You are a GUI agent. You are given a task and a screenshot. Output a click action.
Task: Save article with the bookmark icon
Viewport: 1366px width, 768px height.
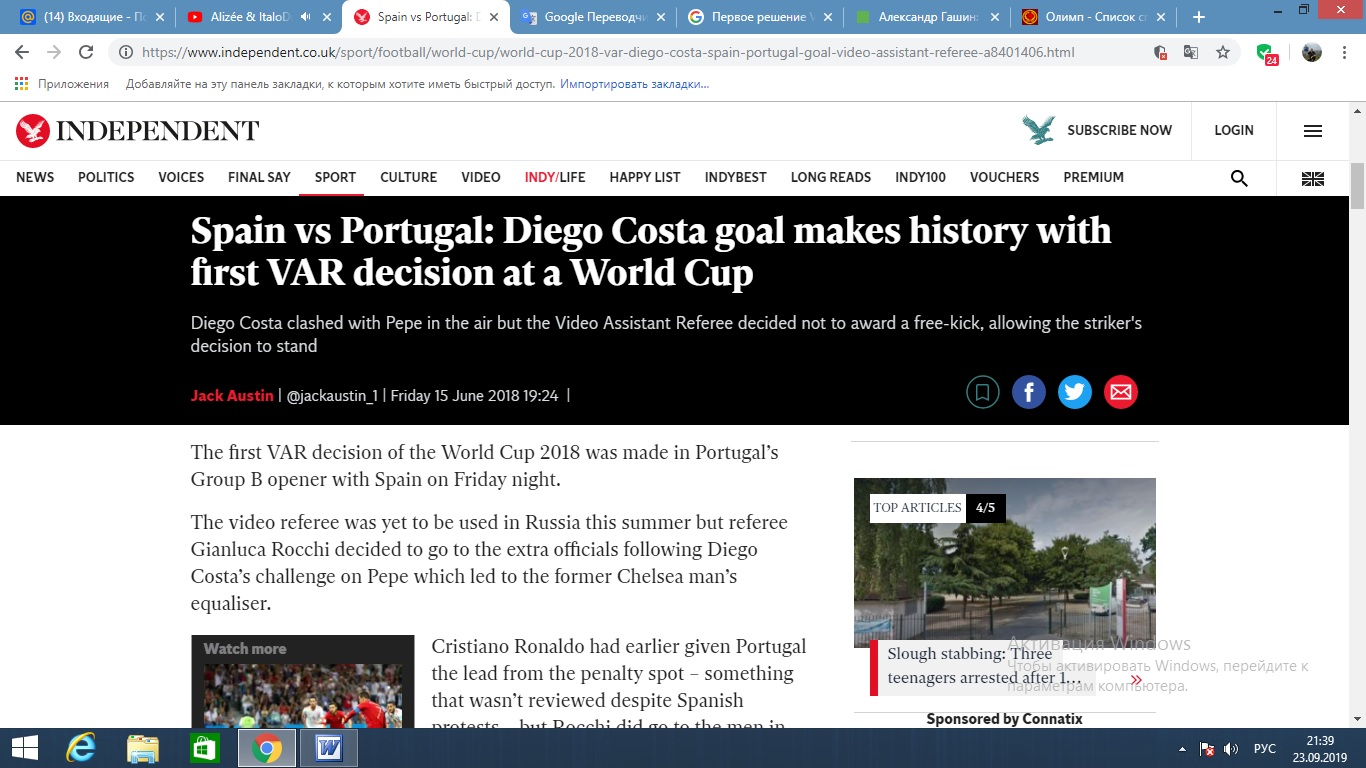[982, 392]
